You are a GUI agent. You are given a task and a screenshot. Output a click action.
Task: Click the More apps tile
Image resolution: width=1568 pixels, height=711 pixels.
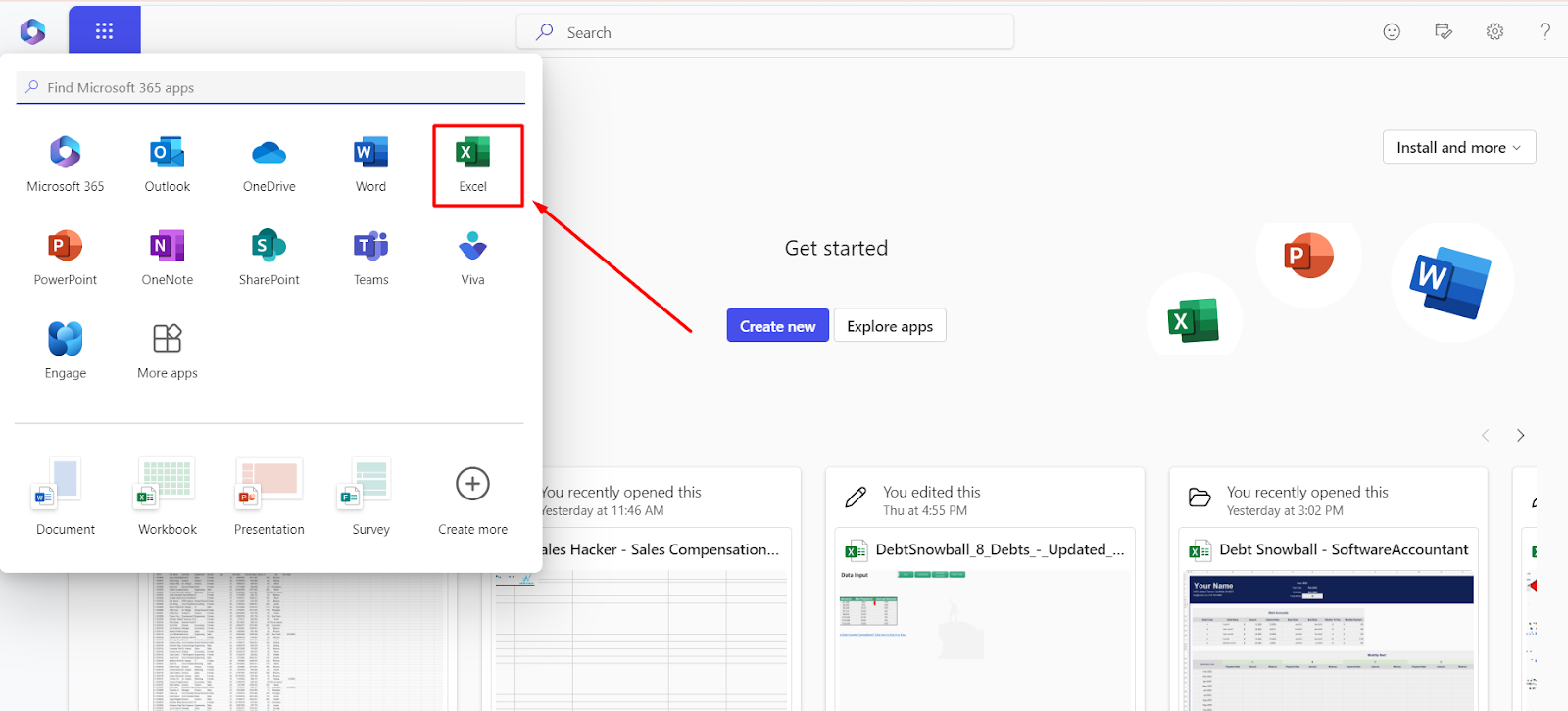click(x=168, y=351)
